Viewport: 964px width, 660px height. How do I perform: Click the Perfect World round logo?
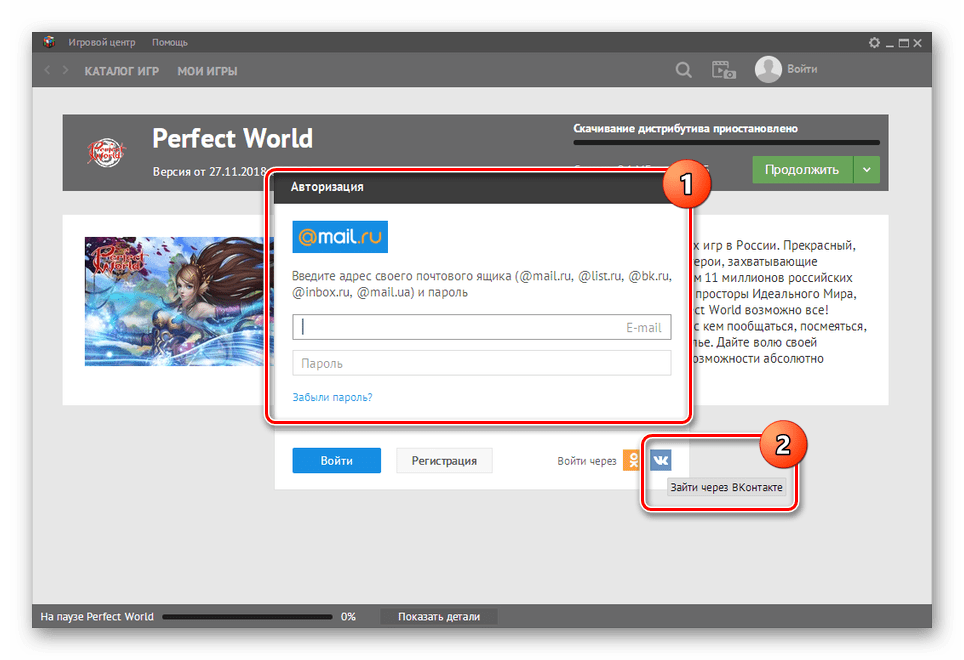[x=106, y=152]
